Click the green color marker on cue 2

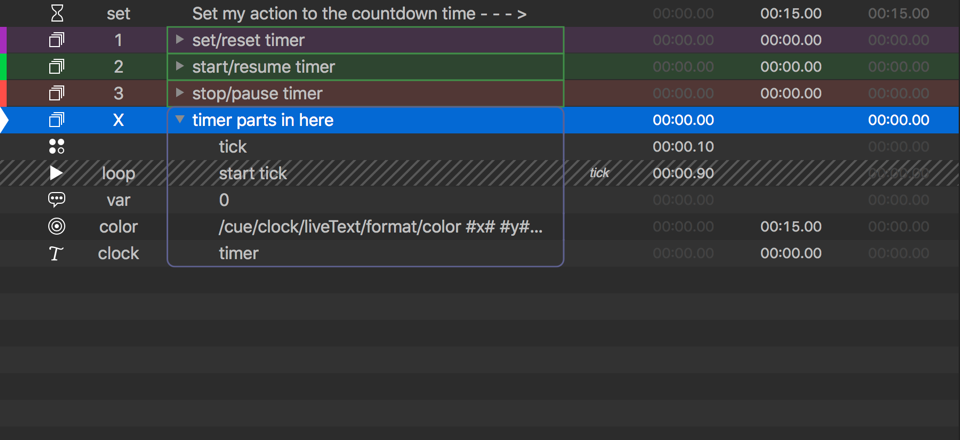tap(3, 67)
